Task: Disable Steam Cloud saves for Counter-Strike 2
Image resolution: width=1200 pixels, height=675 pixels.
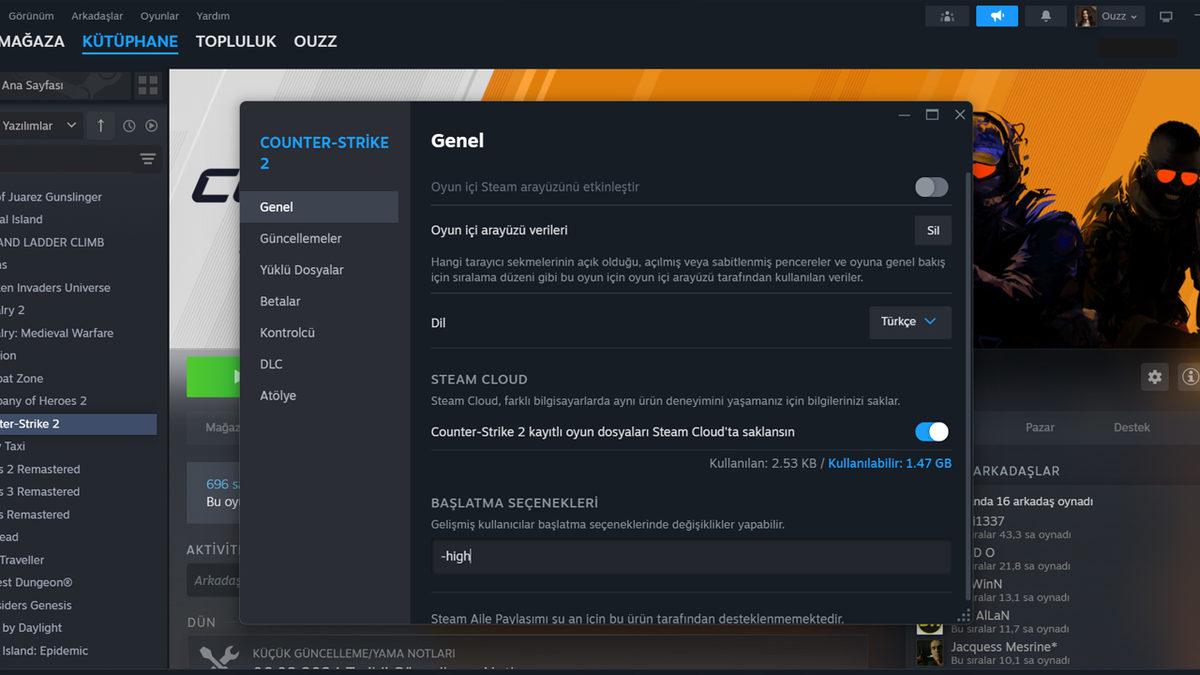Action: [x=931, y=431]
